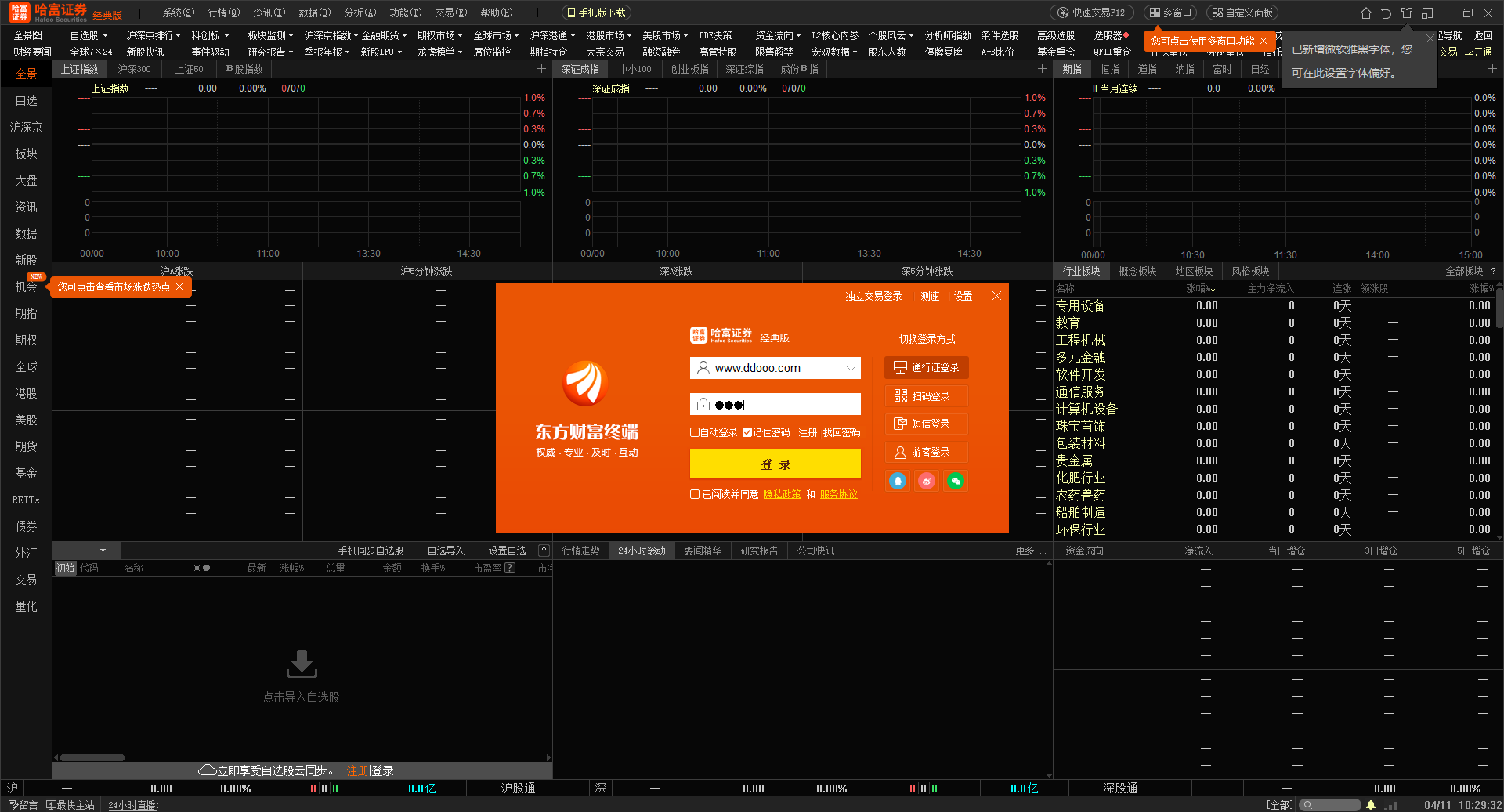1504x812 pixels.
Task: Click the WeChat login icon
Action: [x=955, y=481]
